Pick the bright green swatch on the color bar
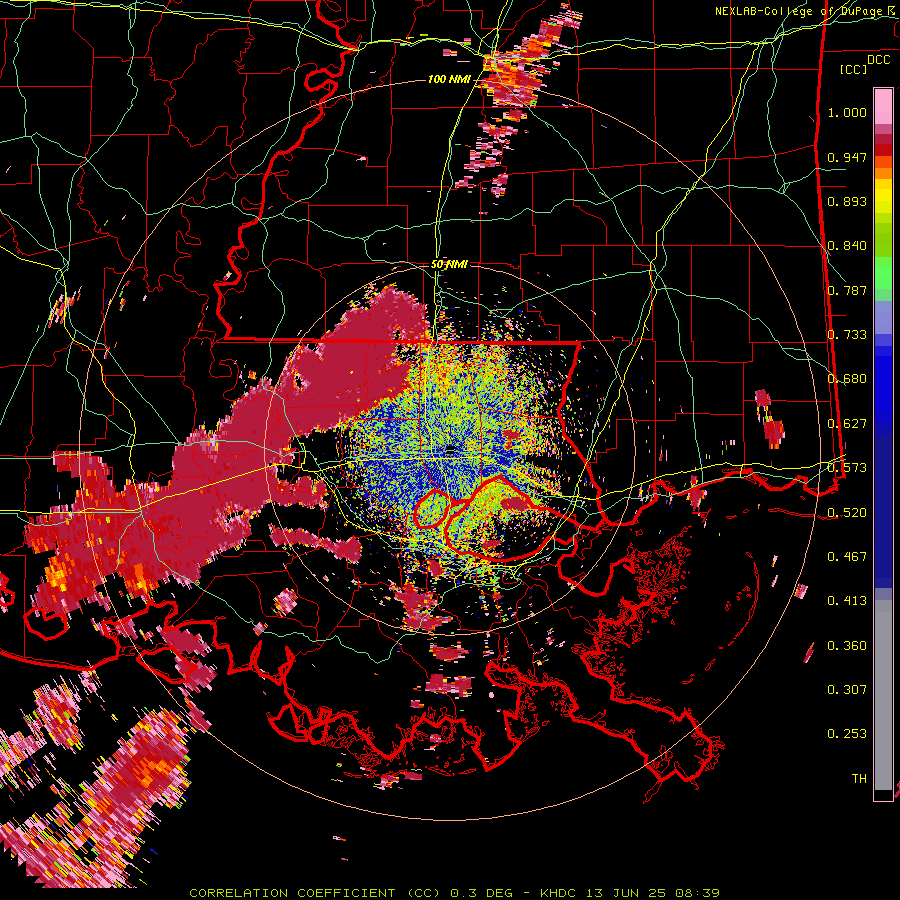This screenshot has height=900, width=900. (x=883, y=273)
